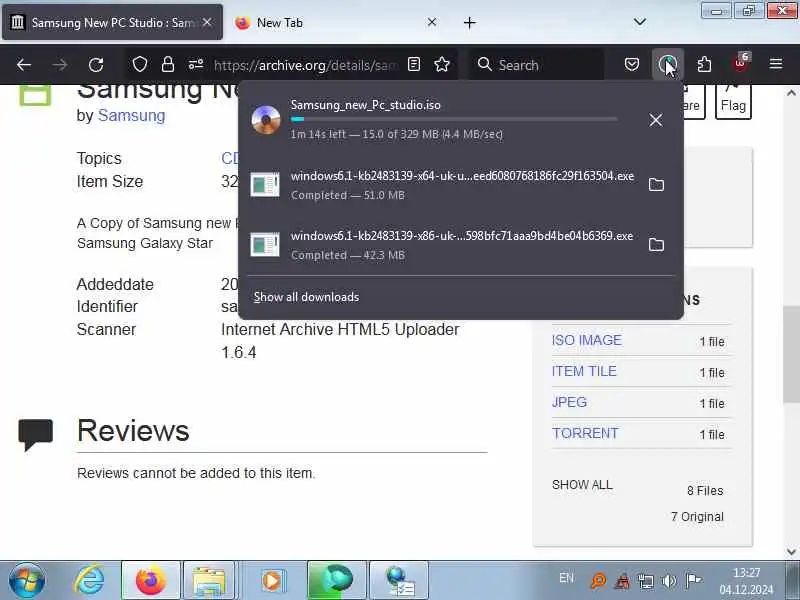Open the Firefox application hamburger menu
Image resolution: width=800 pixels, height=600 pixels.
776,64
